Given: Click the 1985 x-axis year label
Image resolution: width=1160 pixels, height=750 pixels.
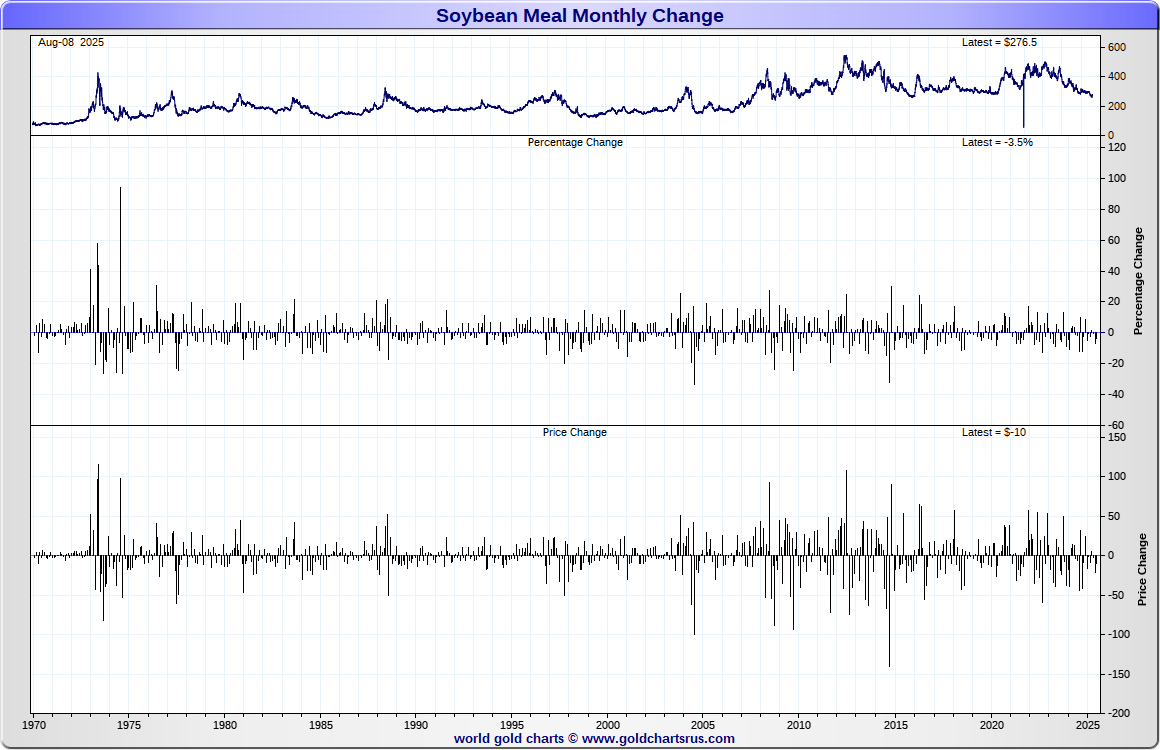Looking at the screenshot, I should [320, 725].
